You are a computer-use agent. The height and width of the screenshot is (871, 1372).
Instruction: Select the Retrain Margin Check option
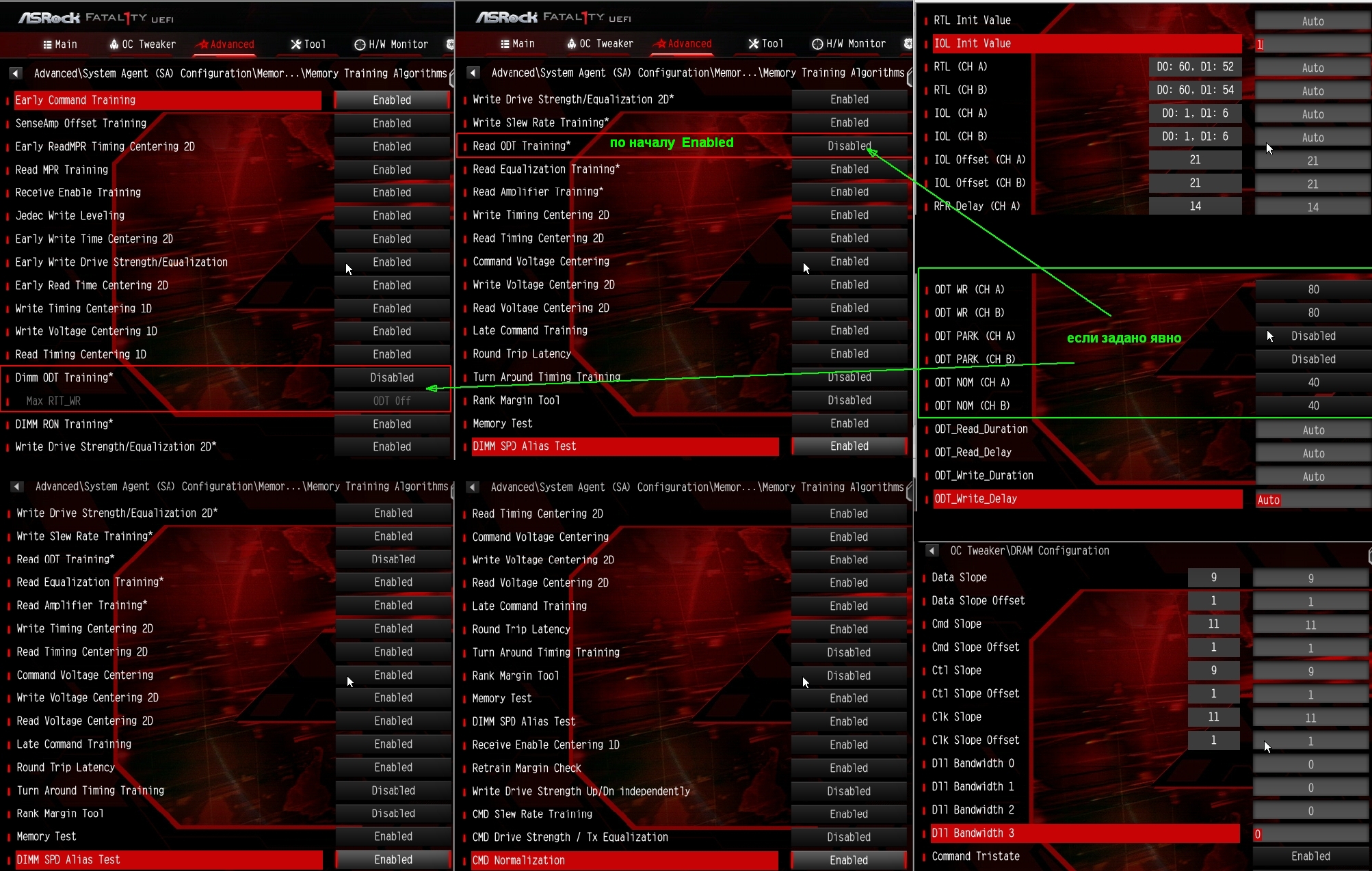527,768
